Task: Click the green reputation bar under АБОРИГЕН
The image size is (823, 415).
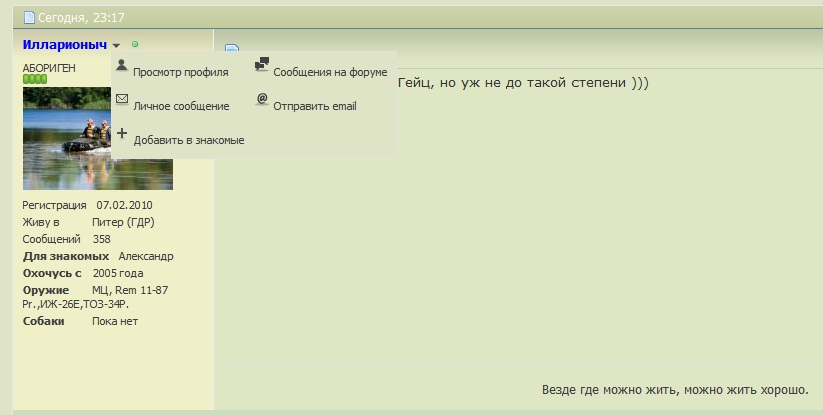Action: 35,78
